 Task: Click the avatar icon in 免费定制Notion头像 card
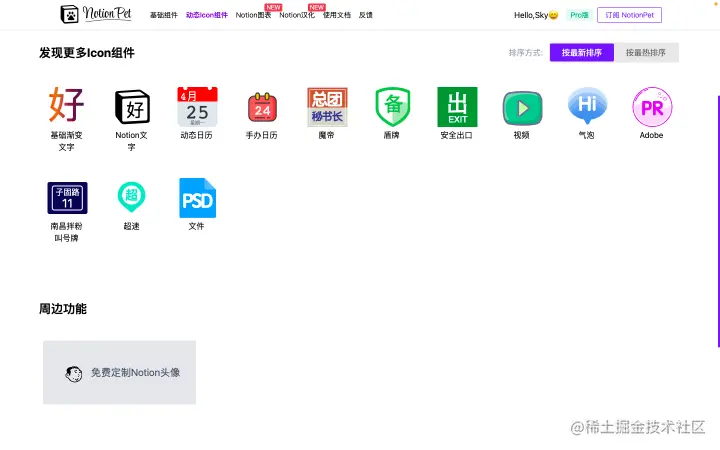point(73,374)
